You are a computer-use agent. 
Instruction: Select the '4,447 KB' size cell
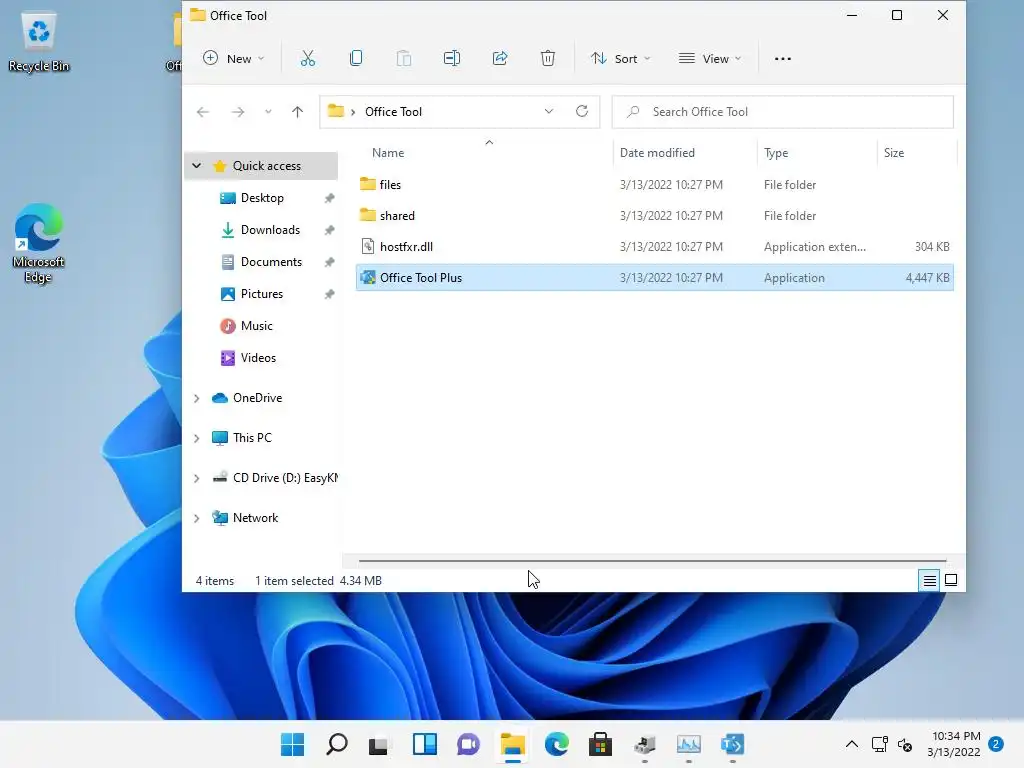click(927, 278)
